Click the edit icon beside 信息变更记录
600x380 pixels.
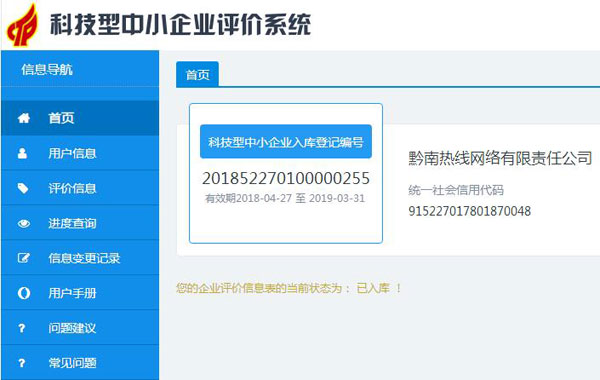[x=23, y=258]
